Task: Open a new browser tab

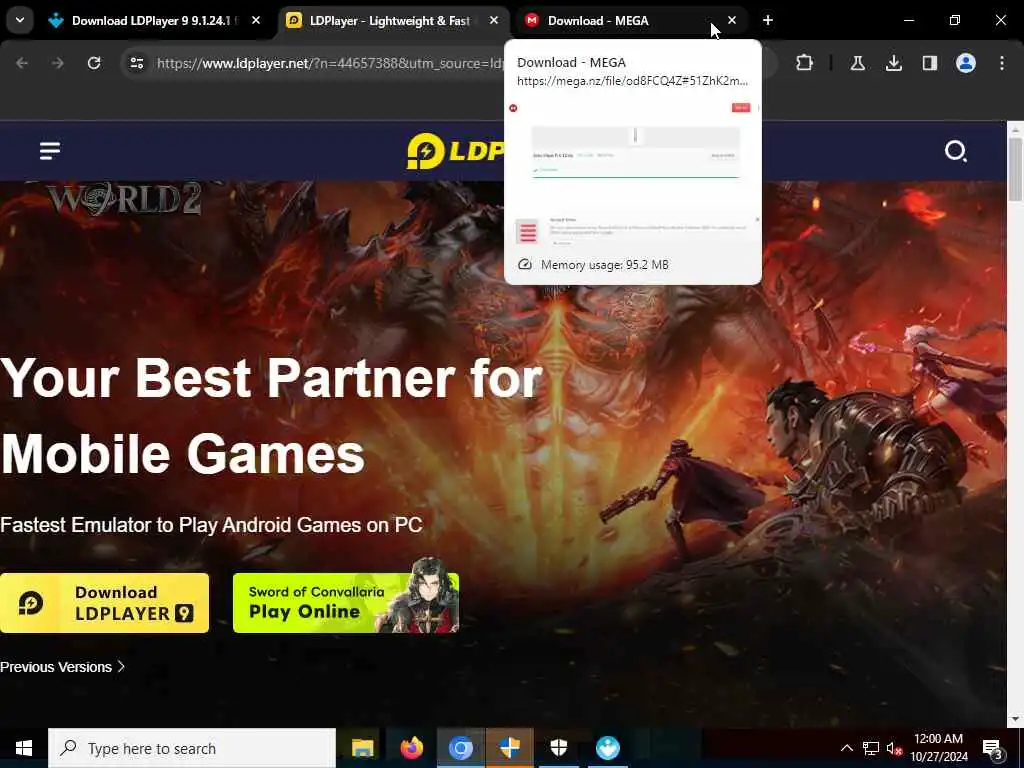Action: point(768,20)
